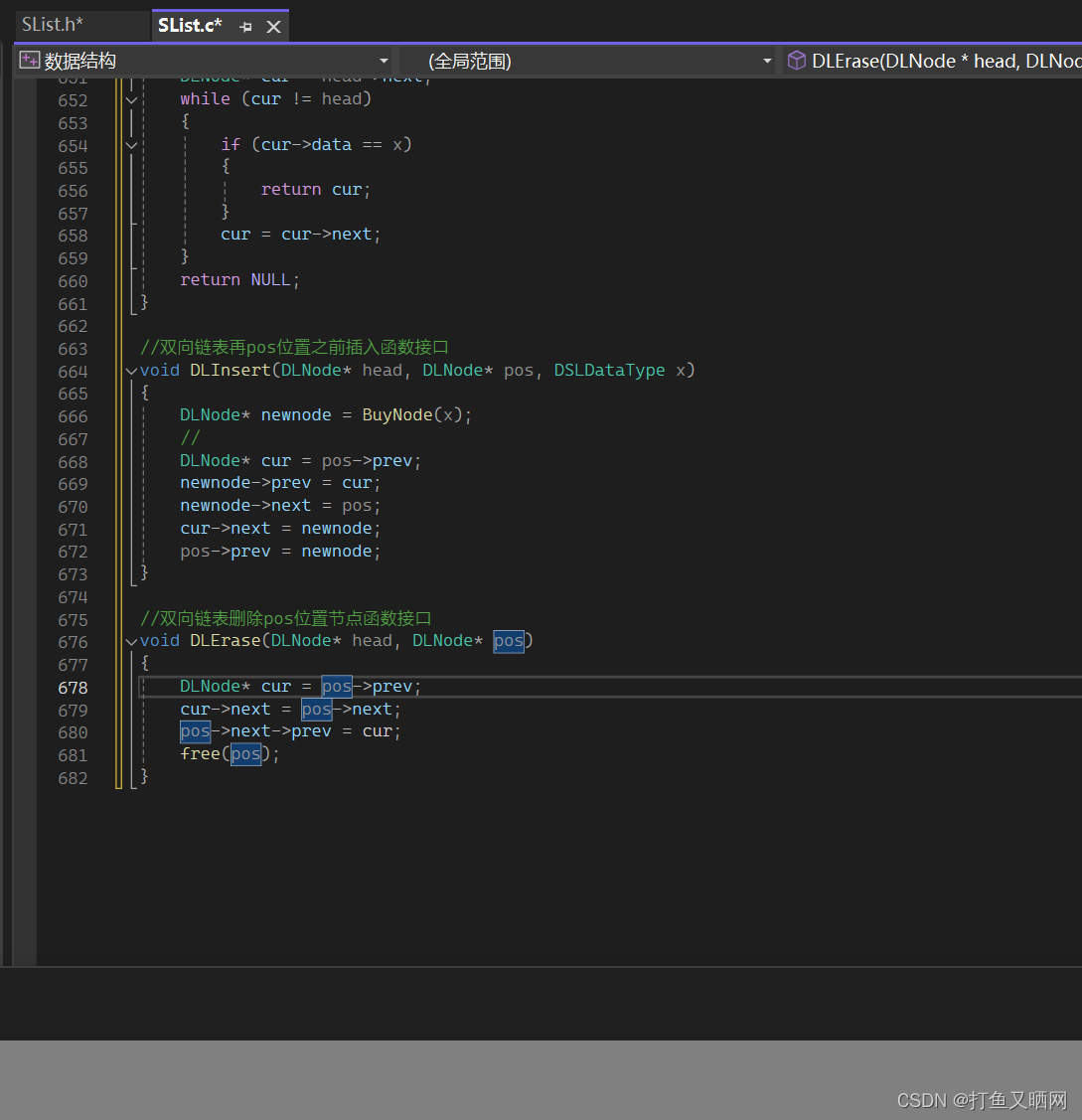
Task: Click the comment 双向链表再pos位置之前插入函数接口
Action: [x=294, y=348]
